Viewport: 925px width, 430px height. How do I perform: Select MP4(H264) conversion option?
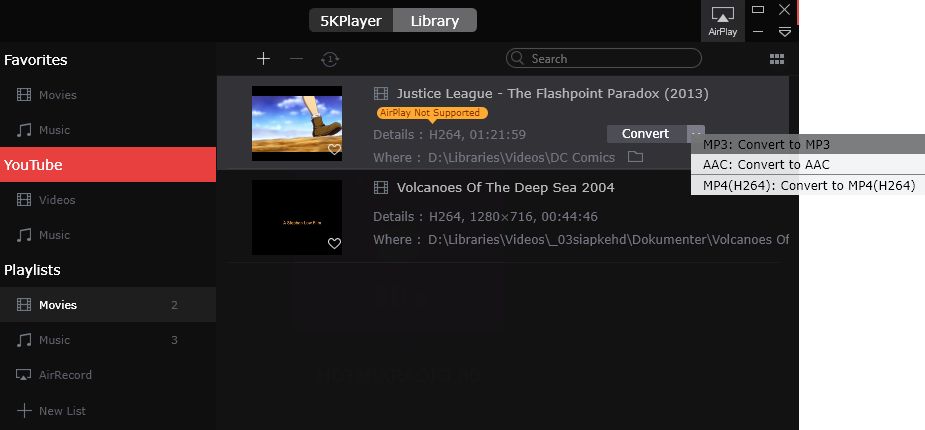pos(807,185)
